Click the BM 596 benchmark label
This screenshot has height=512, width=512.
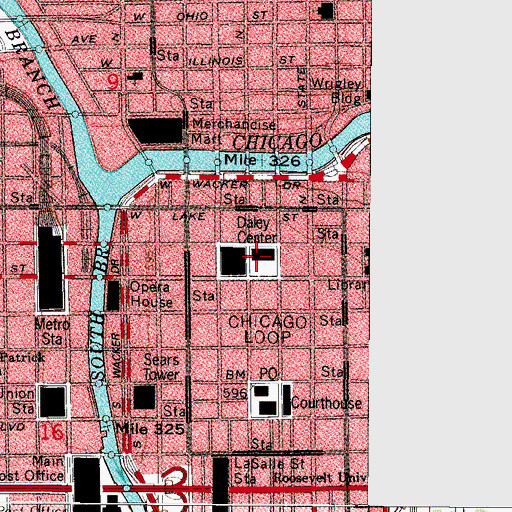236,384
